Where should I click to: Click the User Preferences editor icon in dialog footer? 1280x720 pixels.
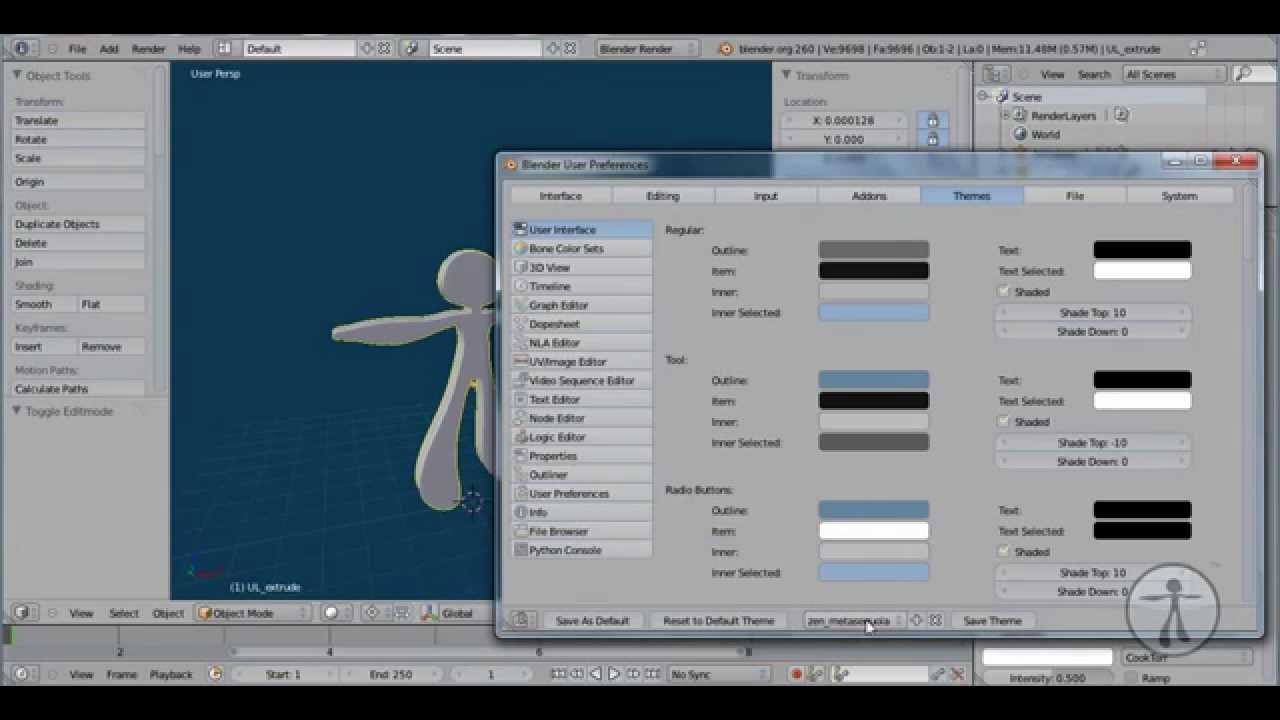point(521,620)
